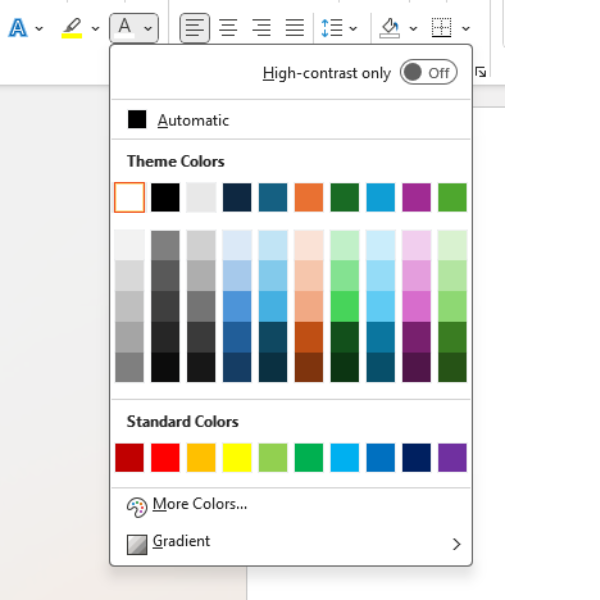Align text right
This screenshot has height=600, width=600.
coord(261,28)
